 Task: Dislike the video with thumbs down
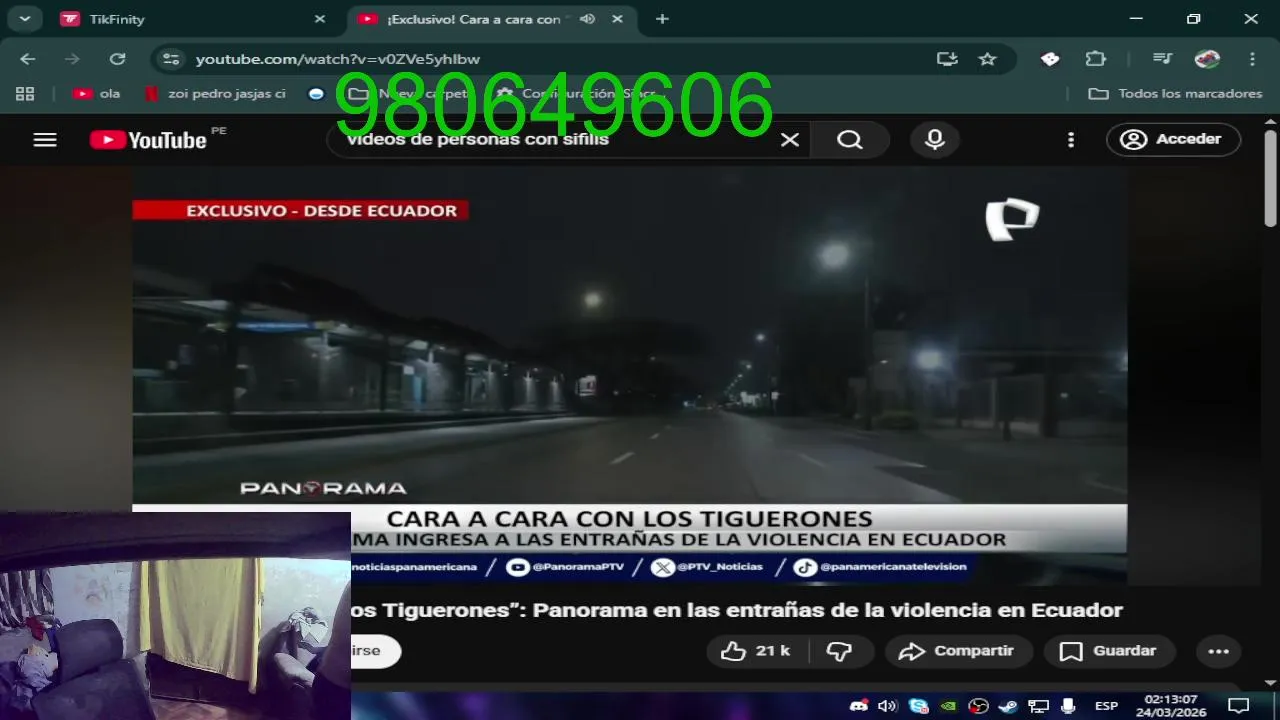click(839, 651)
